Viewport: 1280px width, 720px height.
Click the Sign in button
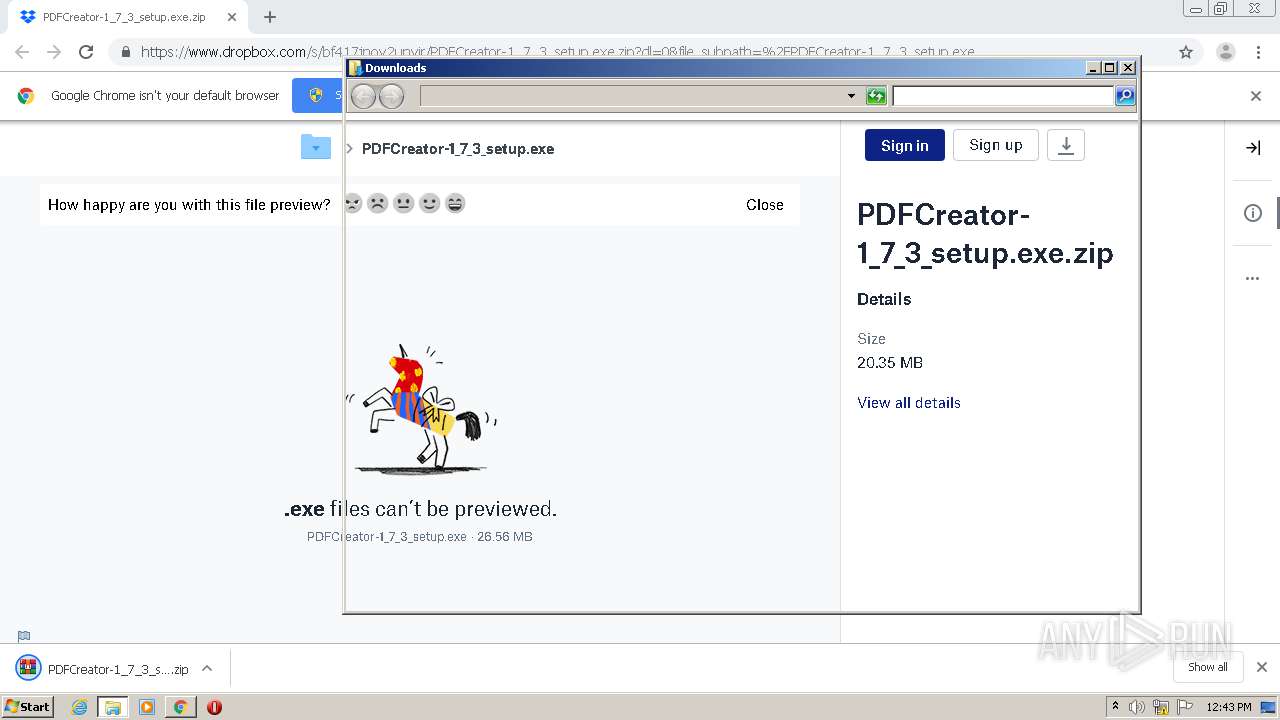point(905,145)
